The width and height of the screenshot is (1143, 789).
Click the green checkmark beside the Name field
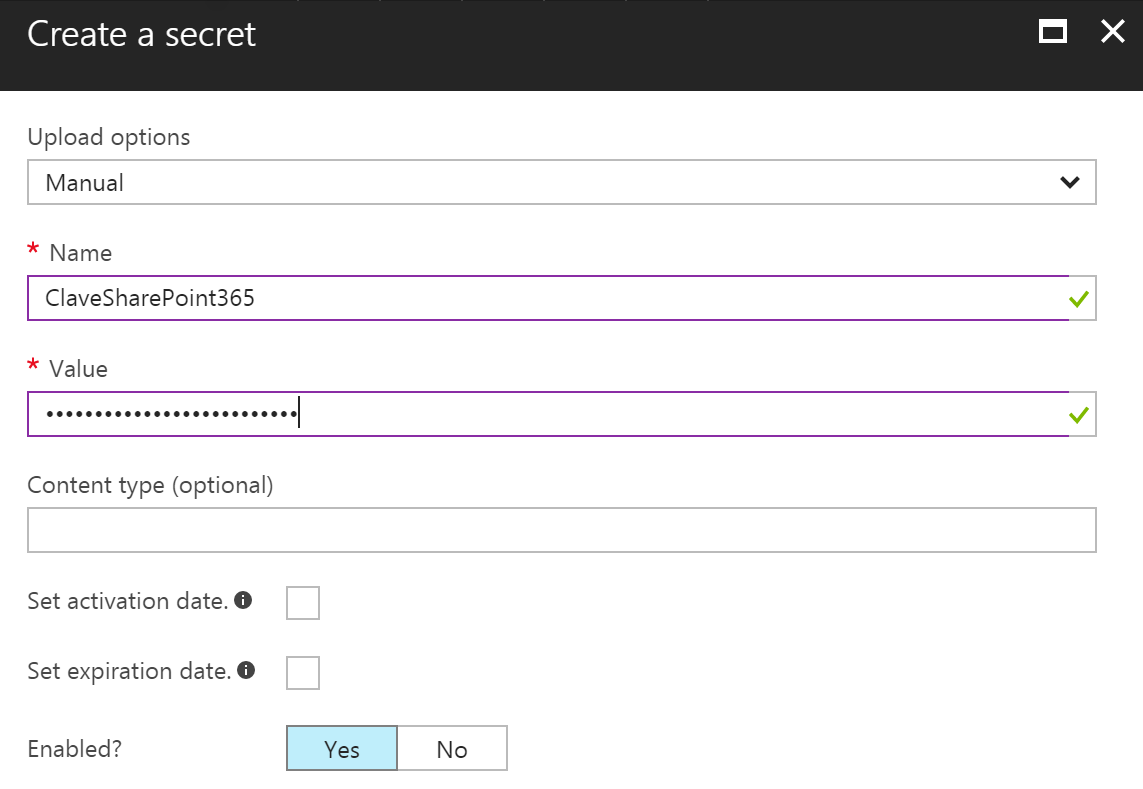click(x=1078, y=298)
